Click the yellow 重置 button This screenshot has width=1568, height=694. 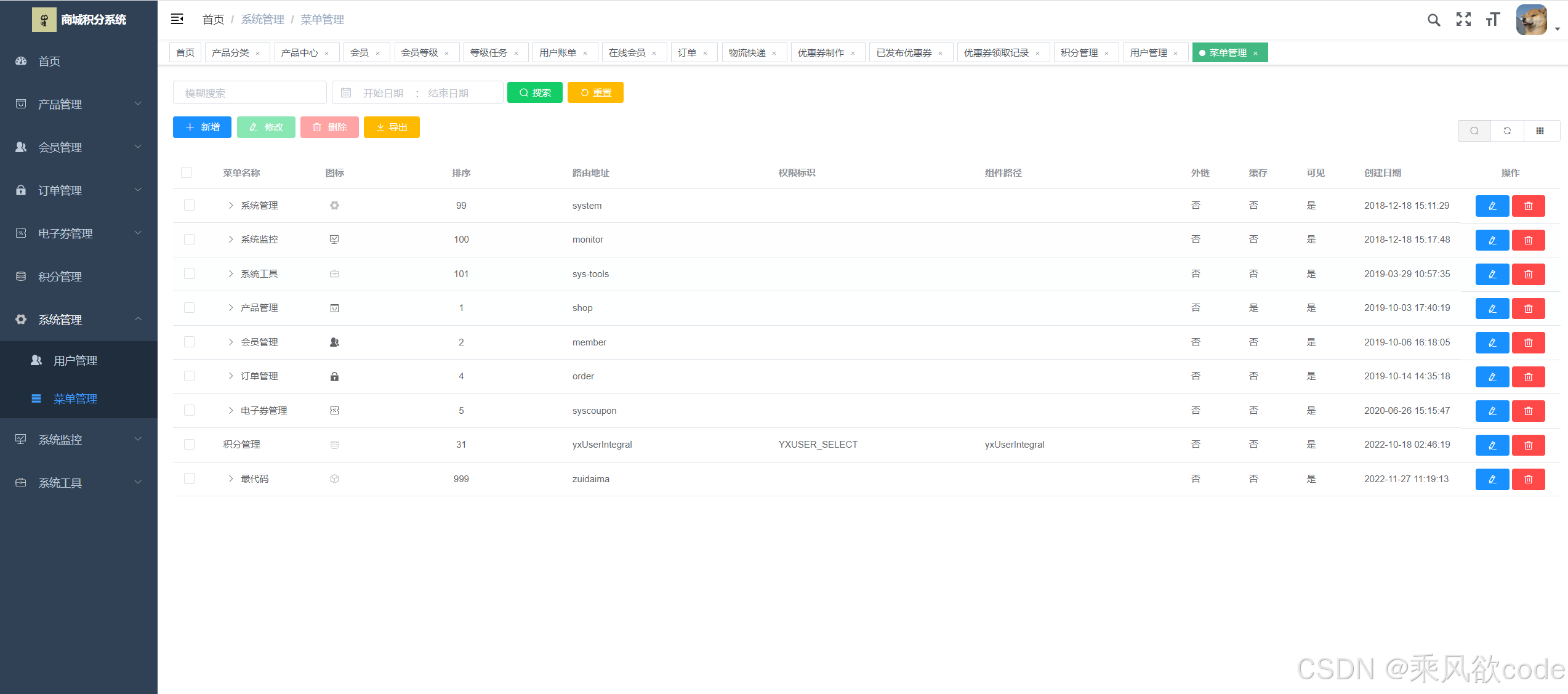(595, 93)
